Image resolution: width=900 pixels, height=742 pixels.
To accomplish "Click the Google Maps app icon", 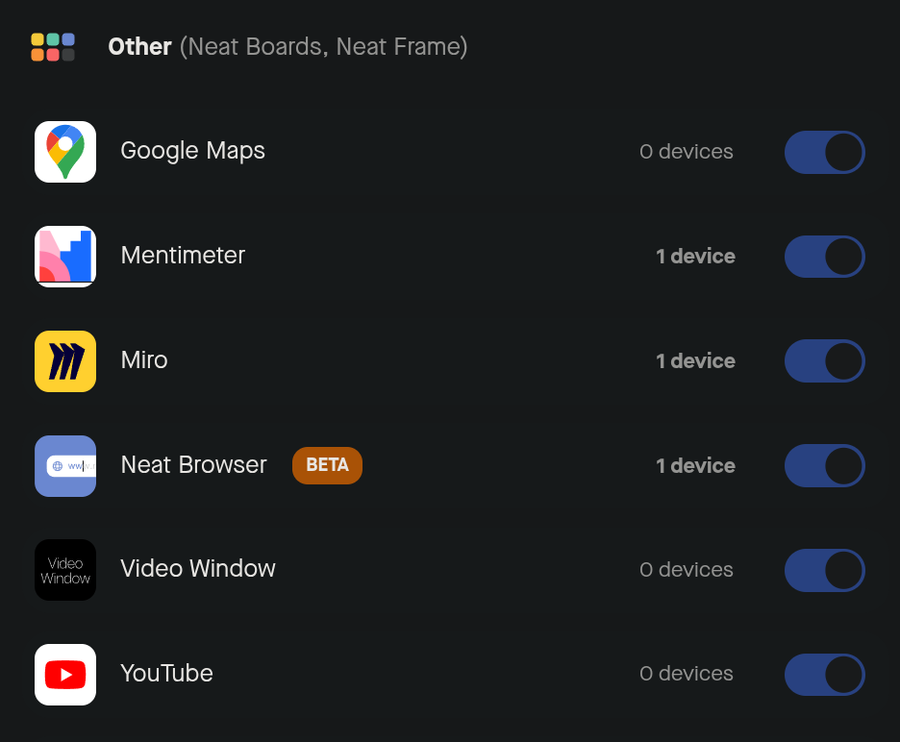I will [x=65, y=152].
